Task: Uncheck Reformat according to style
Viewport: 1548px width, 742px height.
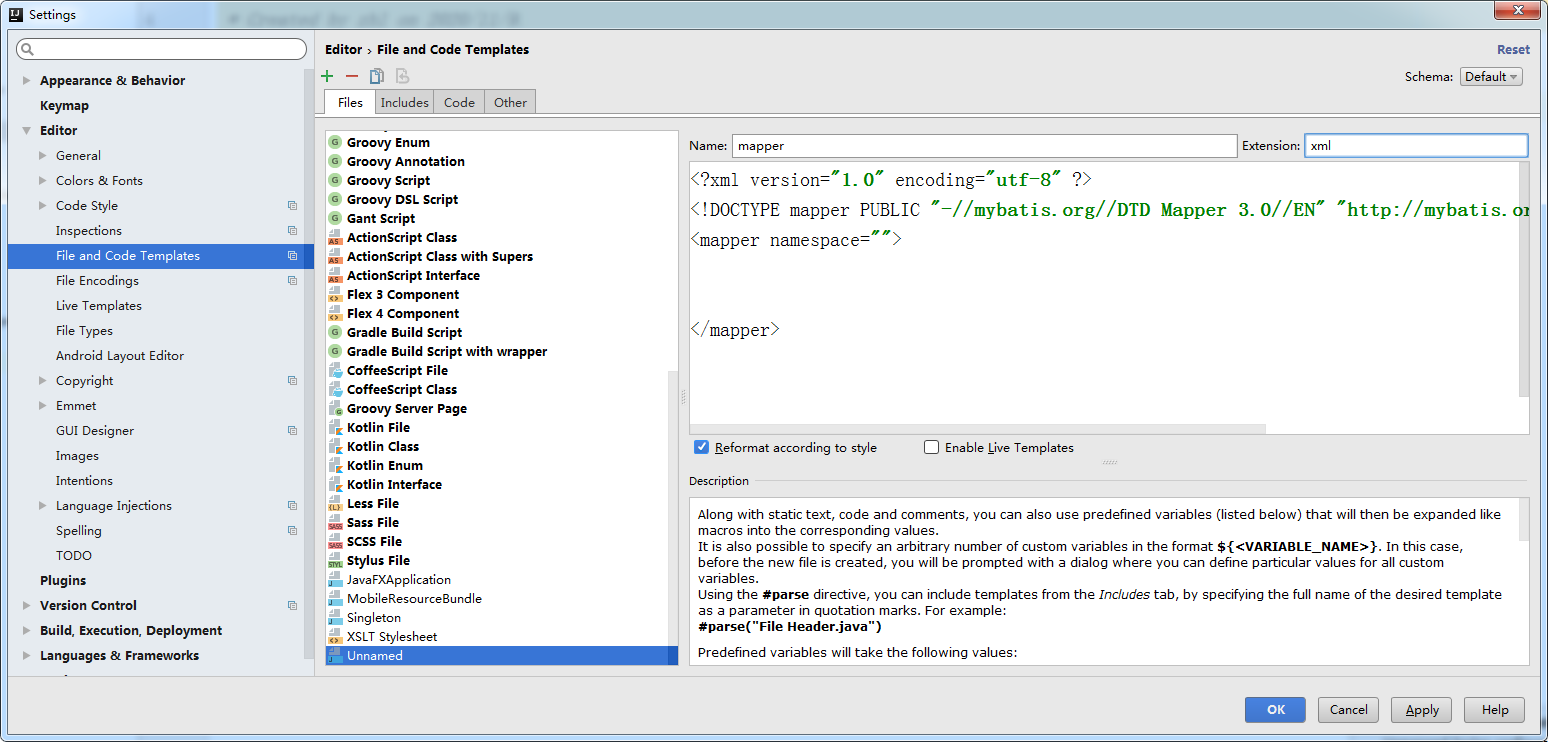Action: click(702, 447)
